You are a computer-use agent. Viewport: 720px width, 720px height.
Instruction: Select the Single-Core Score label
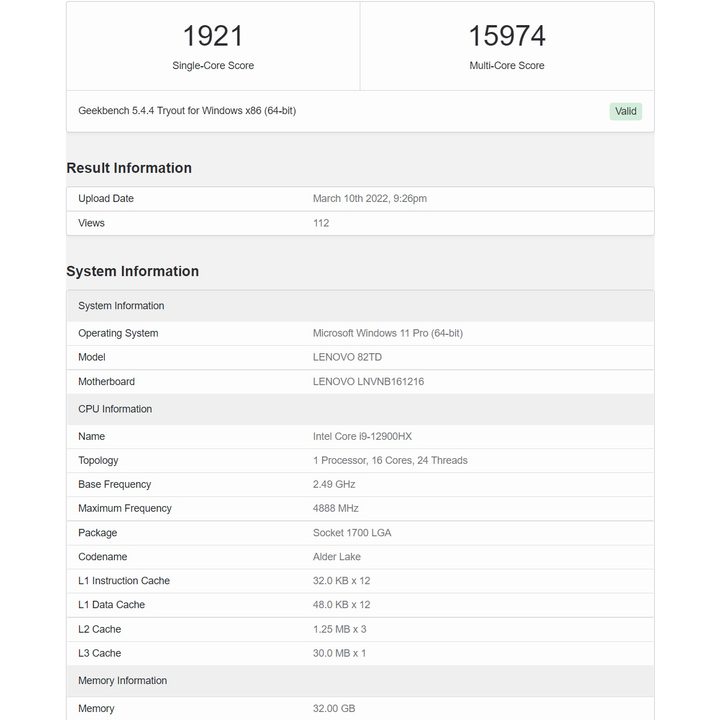213,66
